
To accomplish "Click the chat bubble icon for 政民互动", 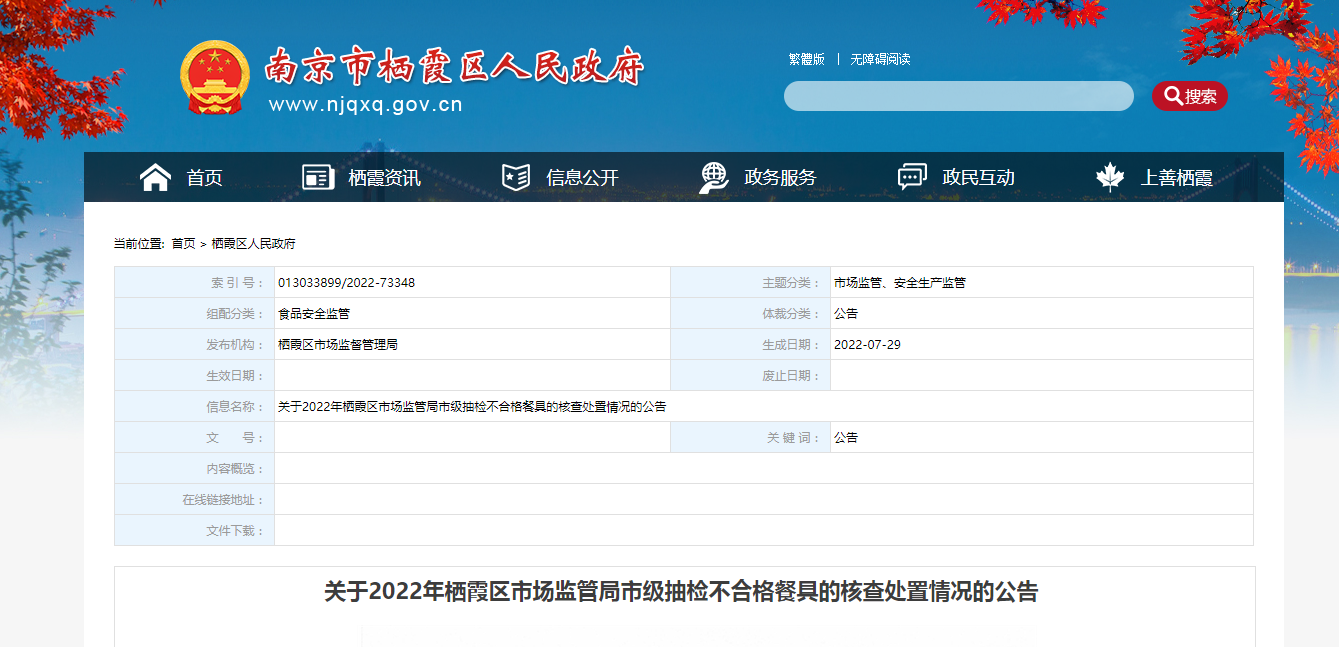I will 912,178.
